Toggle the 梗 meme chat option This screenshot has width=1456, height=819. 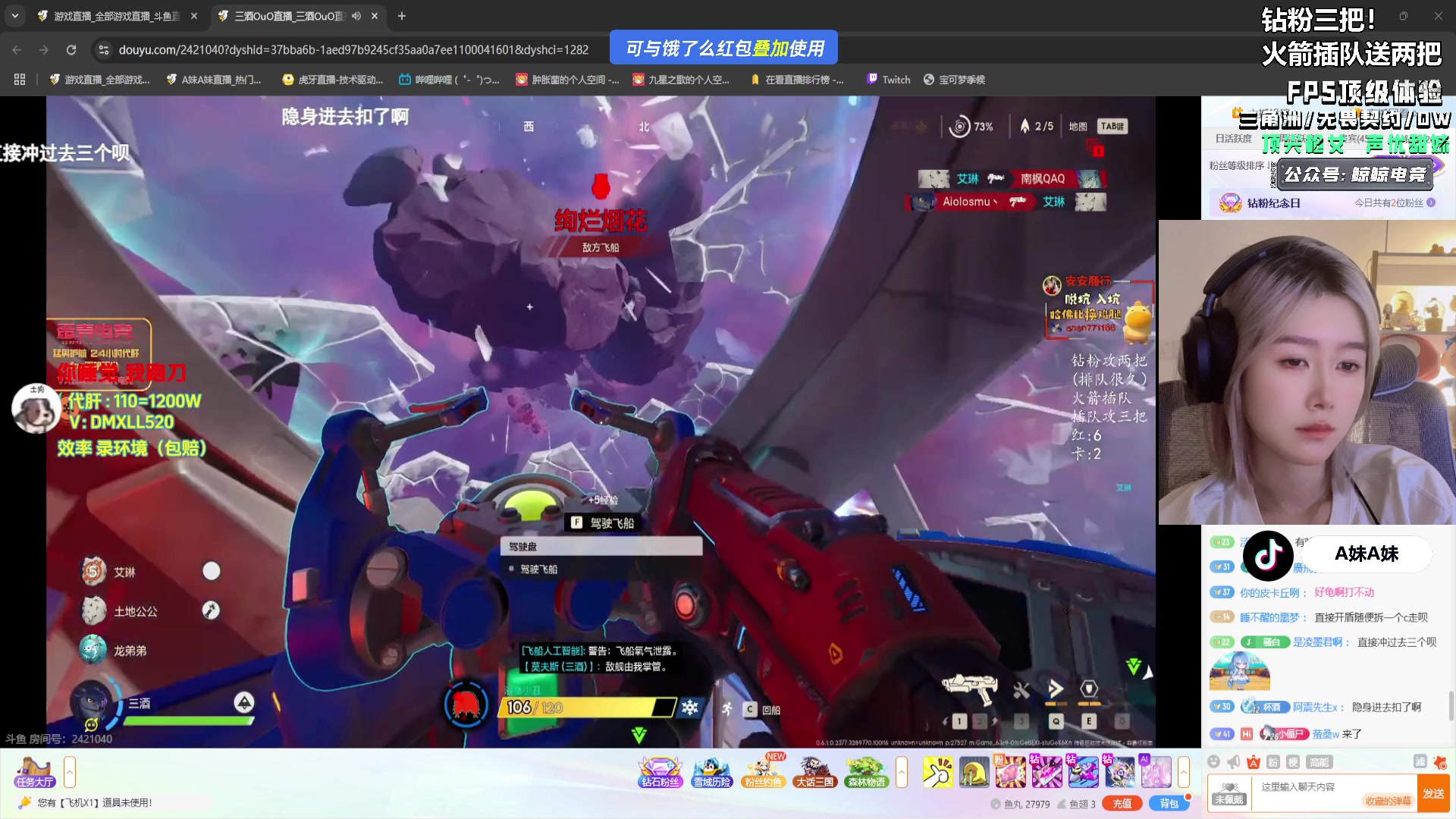click(1293, 762)
